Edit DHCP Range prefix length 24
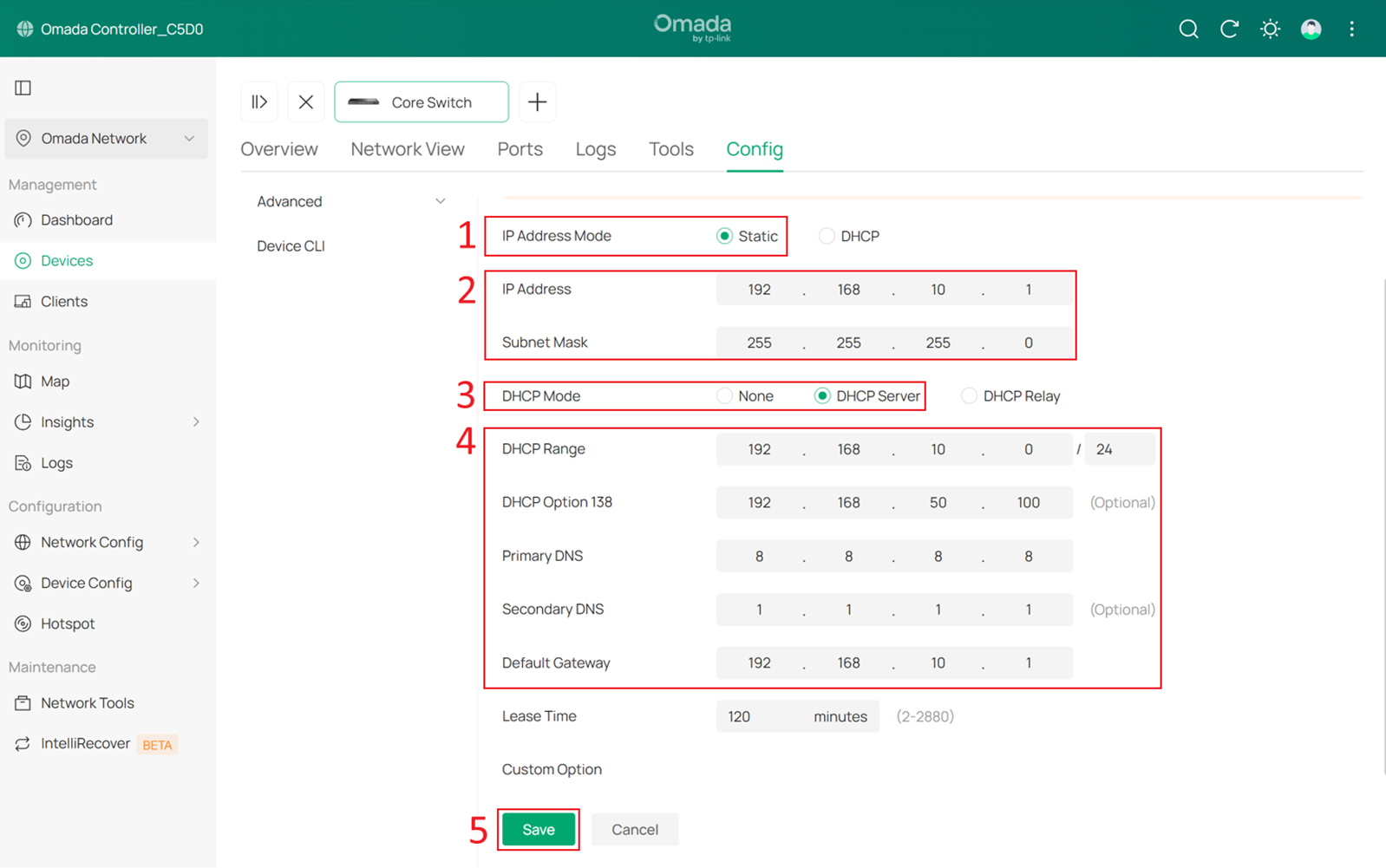 pos(1119,449)
